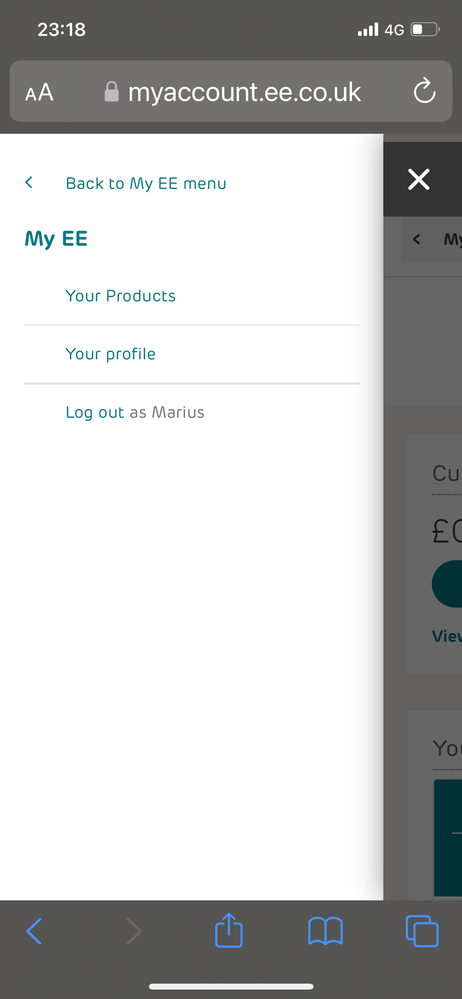
Task: Tap the chevron beside Back to My EE menu
Action: 29,183
